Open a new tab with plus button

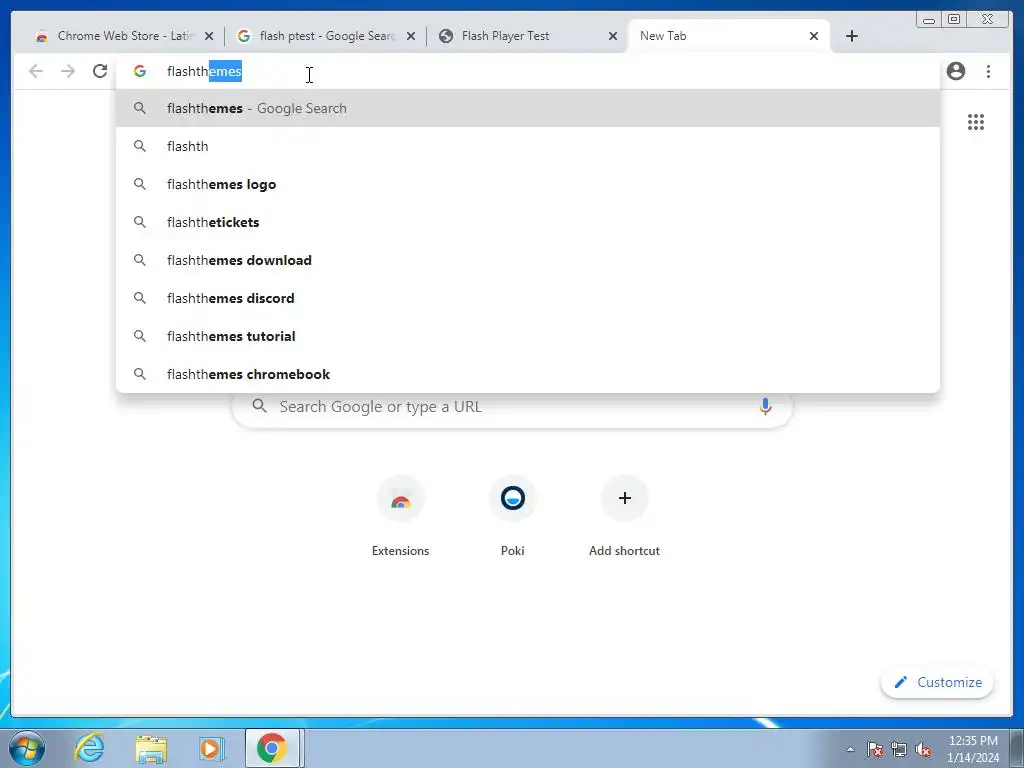(852, 36)
